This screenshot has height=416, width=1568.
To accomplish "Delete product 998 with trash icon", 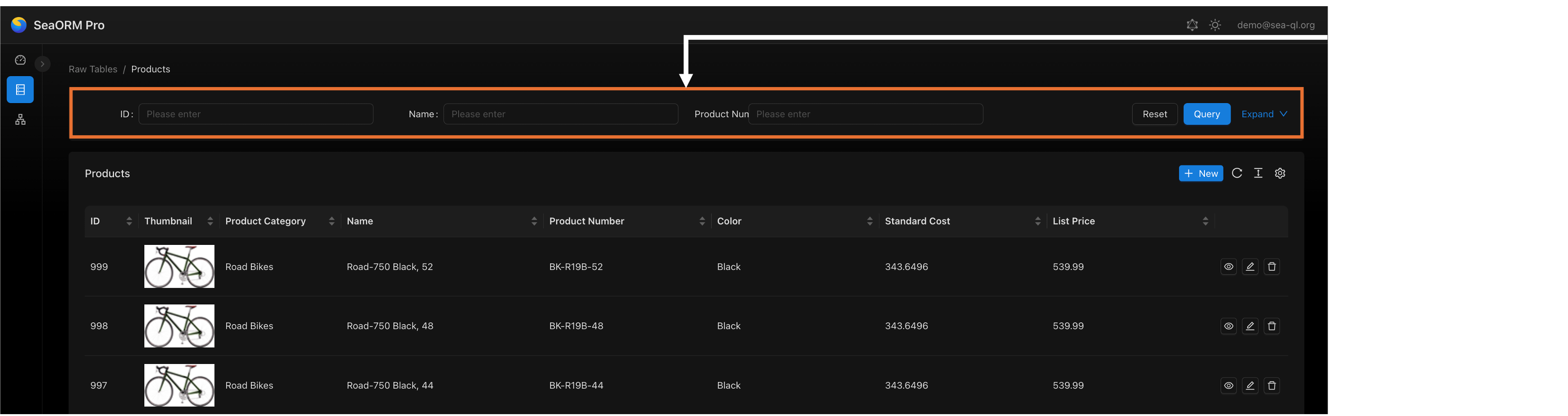I will tap(1272, 327).
